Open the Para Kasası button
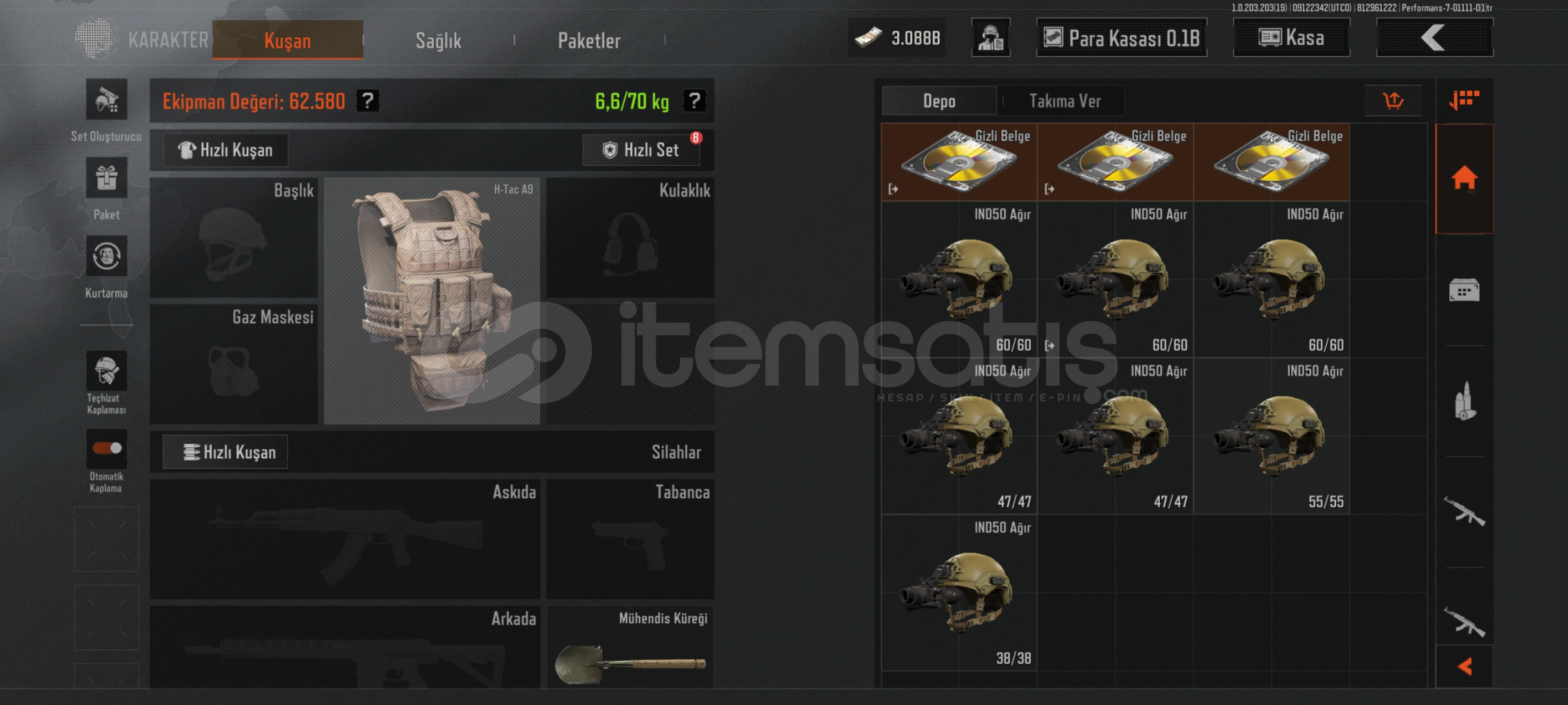This screenshot has height=705, width=1568. [1121, 38]
